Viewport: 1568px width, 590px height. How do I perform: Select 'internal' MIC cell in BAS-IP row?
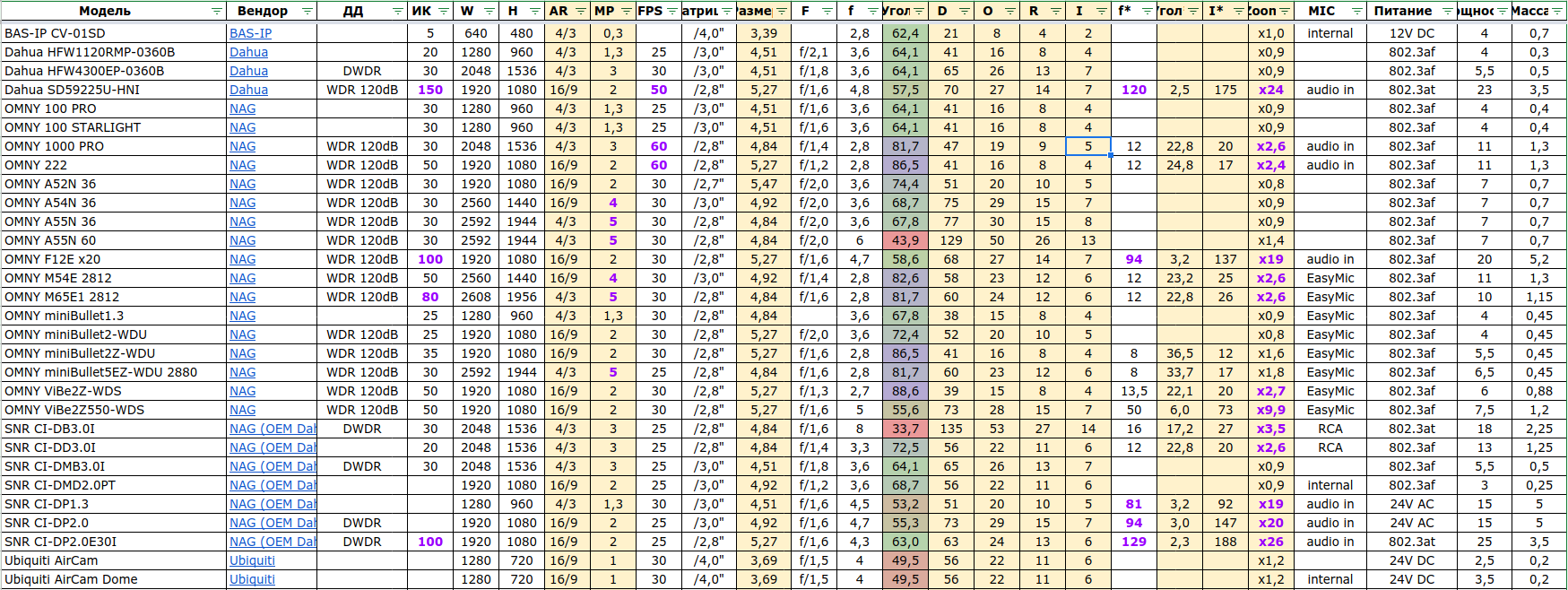coord(1330,33)
